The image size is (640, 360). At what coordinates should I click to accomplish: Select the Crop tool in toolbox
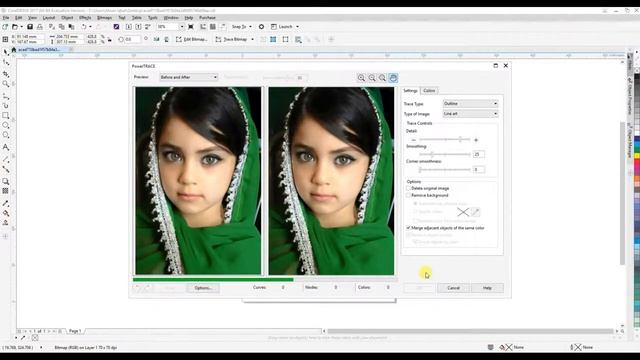click(x=6, y=74)
